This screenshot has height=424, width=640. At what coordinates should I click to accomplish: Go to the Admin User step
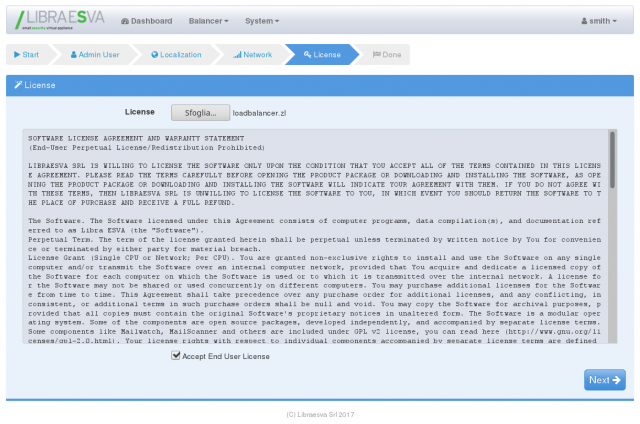[x=98, y=55]
